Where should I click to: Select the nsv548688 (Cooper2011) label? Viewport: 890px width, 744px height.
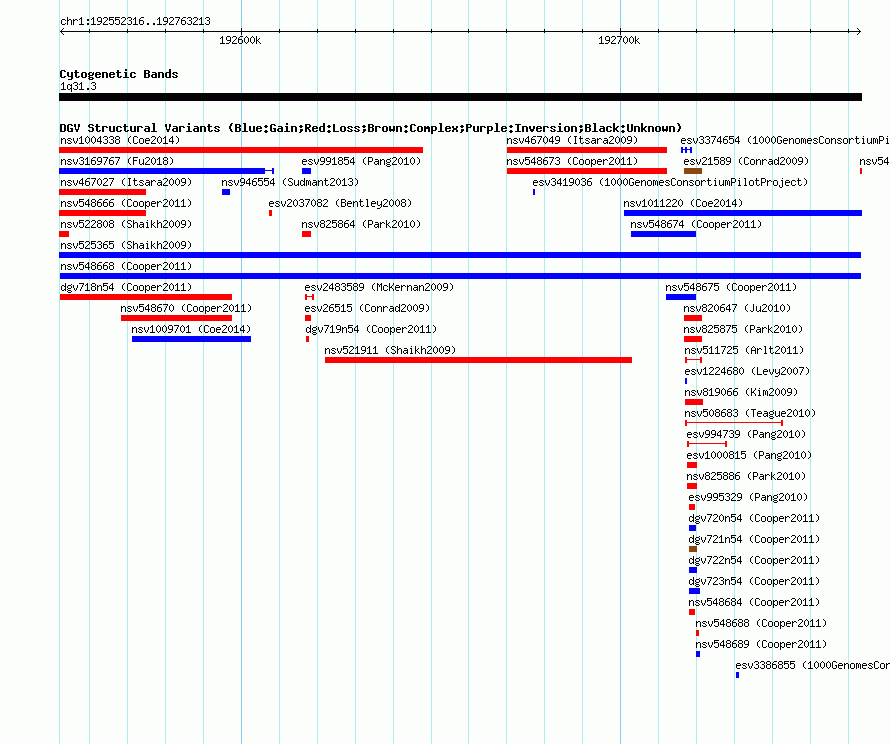(761, 623)
